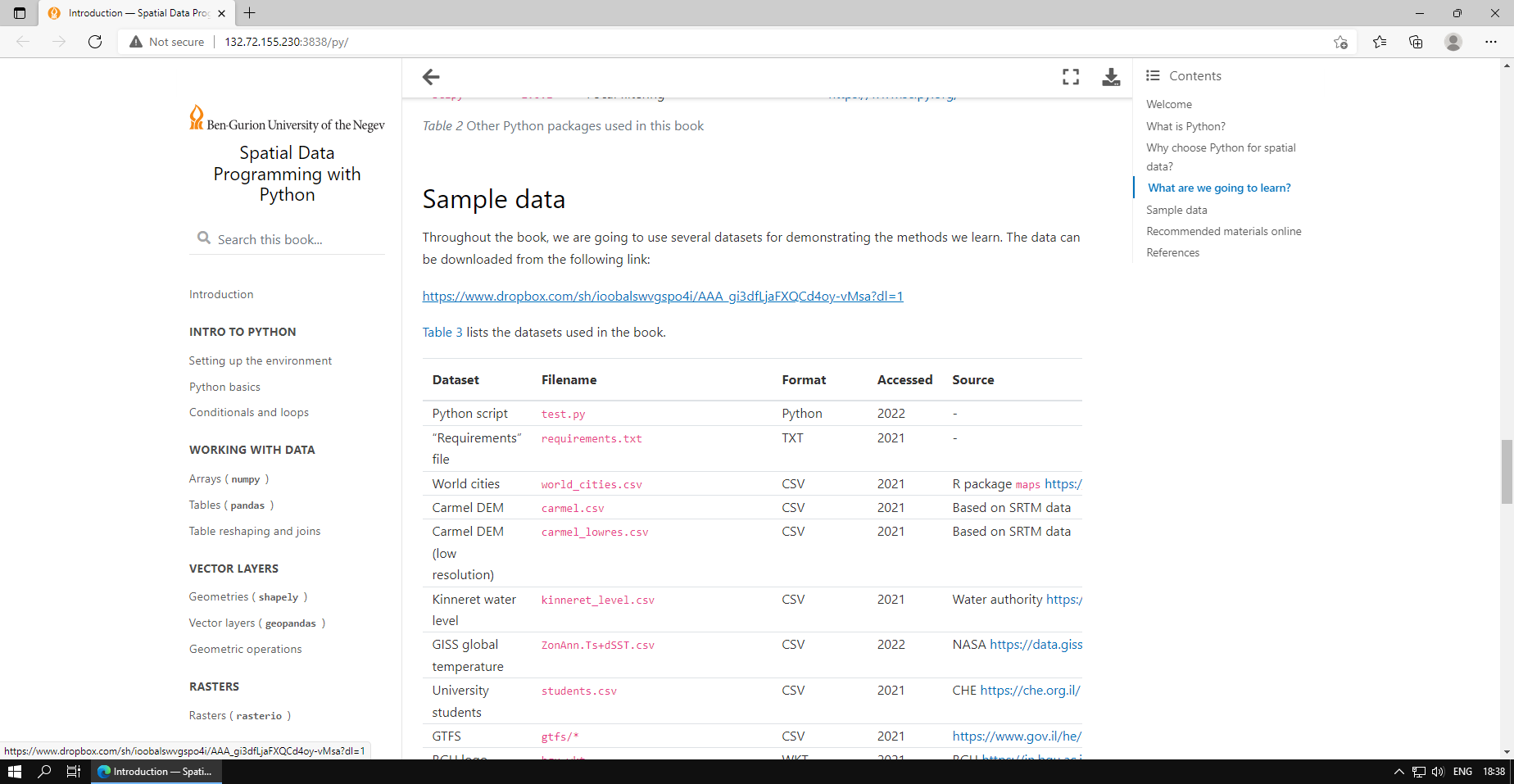Click the ENG language indicator

(1462, 772)
